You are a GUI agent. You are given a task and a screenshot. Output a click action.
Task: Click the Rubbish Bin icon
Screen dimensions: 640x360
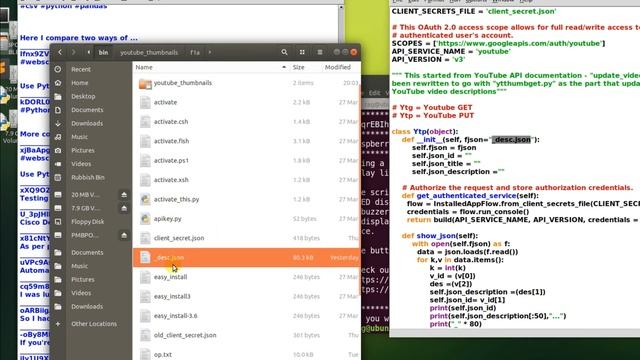coord(58,178)
